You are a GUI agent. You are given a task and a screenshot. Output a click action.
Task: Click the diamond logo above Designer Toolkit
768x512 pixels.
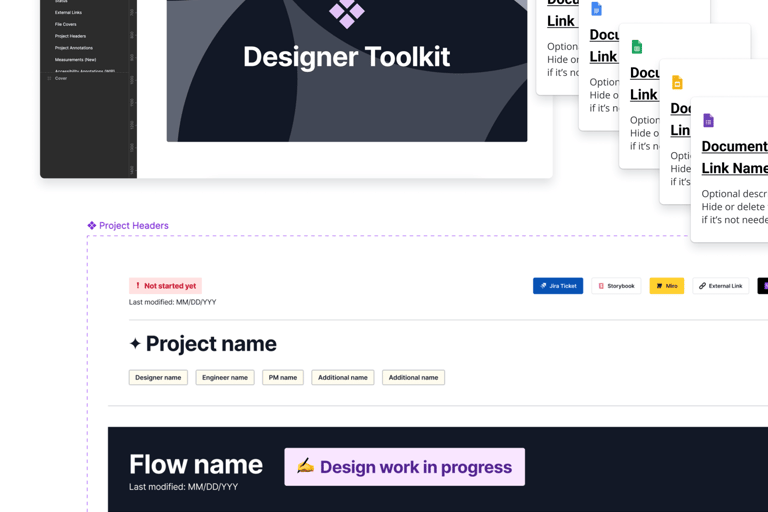click(x=346, y=13)
